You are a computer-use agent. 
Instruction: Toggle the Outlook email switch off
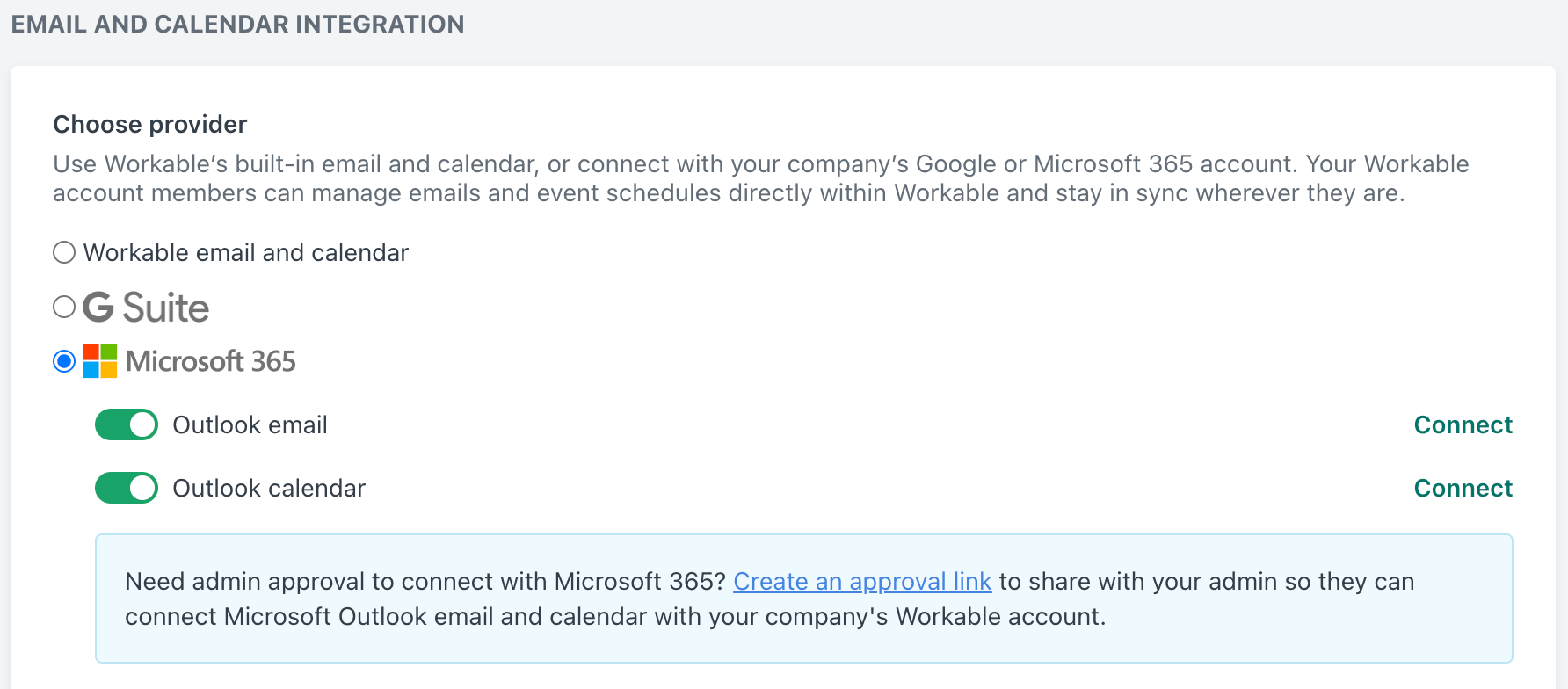(127, 424)
